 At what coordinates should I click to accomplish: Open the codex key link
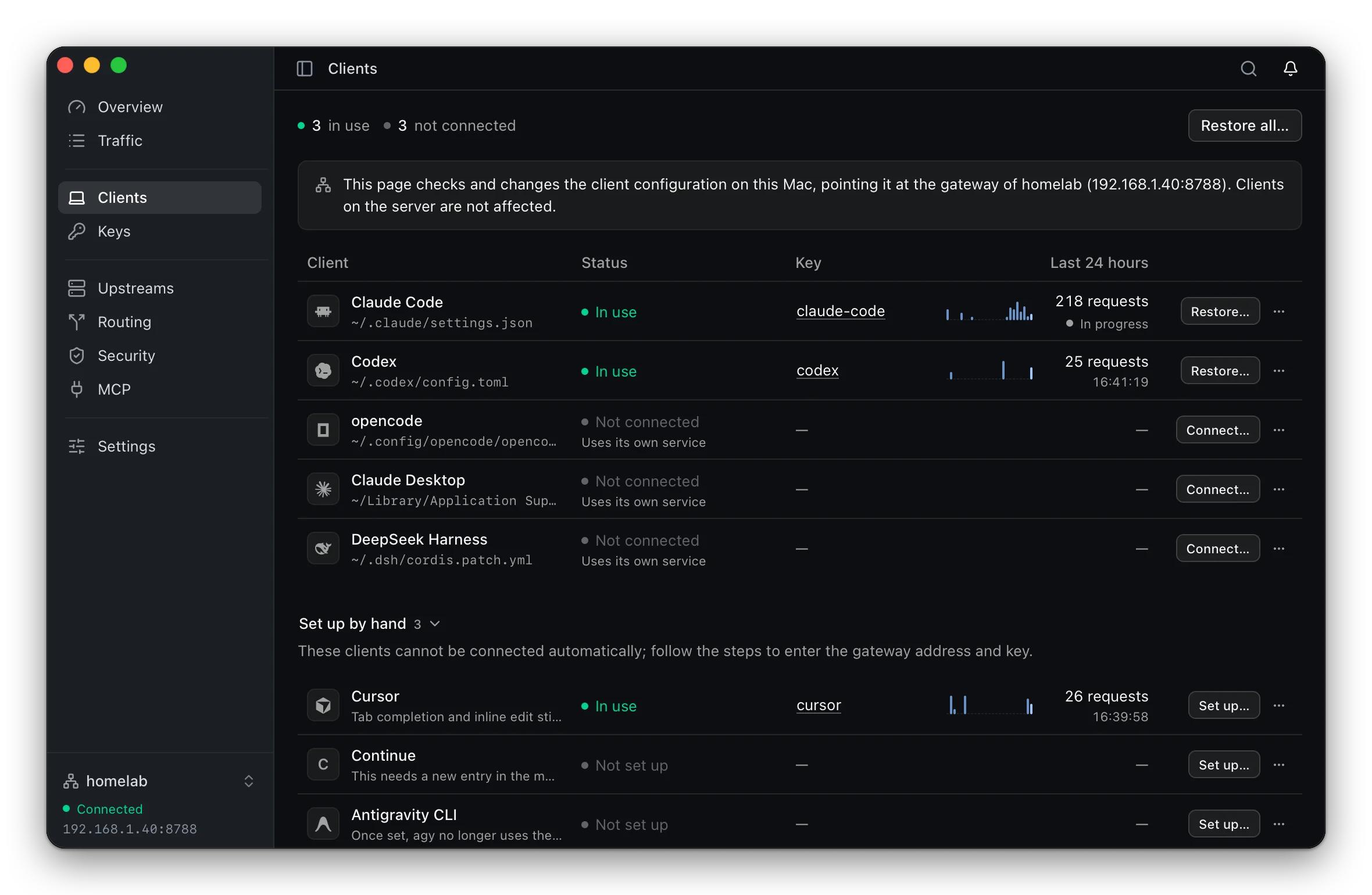click(817, 371)
